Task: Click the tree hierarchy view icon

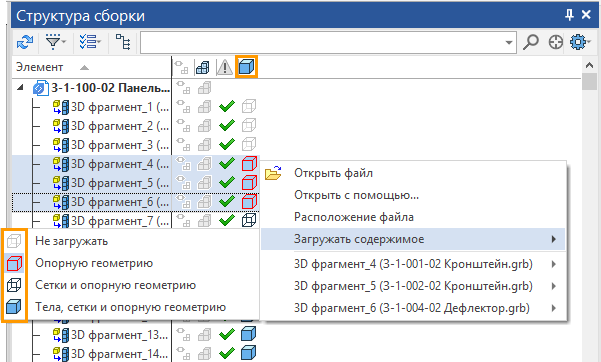Action: click(123, 42)
